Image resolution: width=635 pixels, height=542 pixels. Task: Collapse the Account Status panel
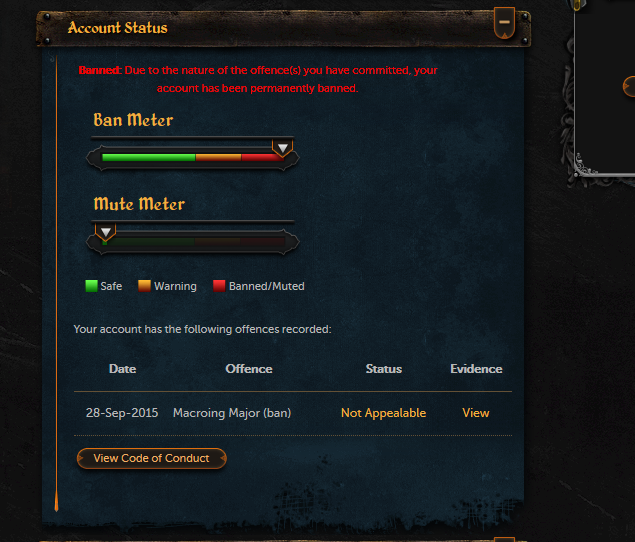click(504, 23)
